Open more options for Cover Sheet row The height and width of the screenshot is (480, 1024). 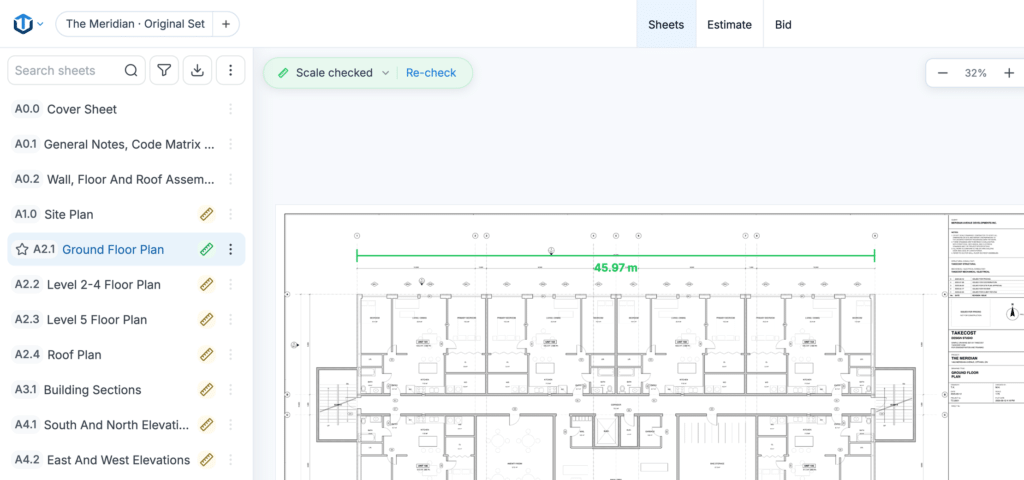point(230,109)
